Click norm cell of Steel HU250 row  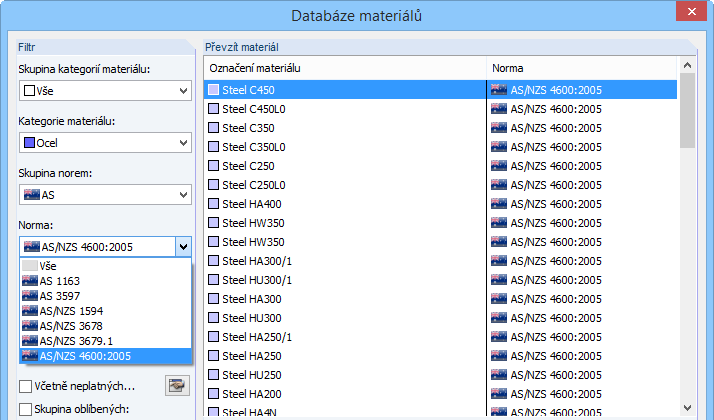click(x=582, y=374)
